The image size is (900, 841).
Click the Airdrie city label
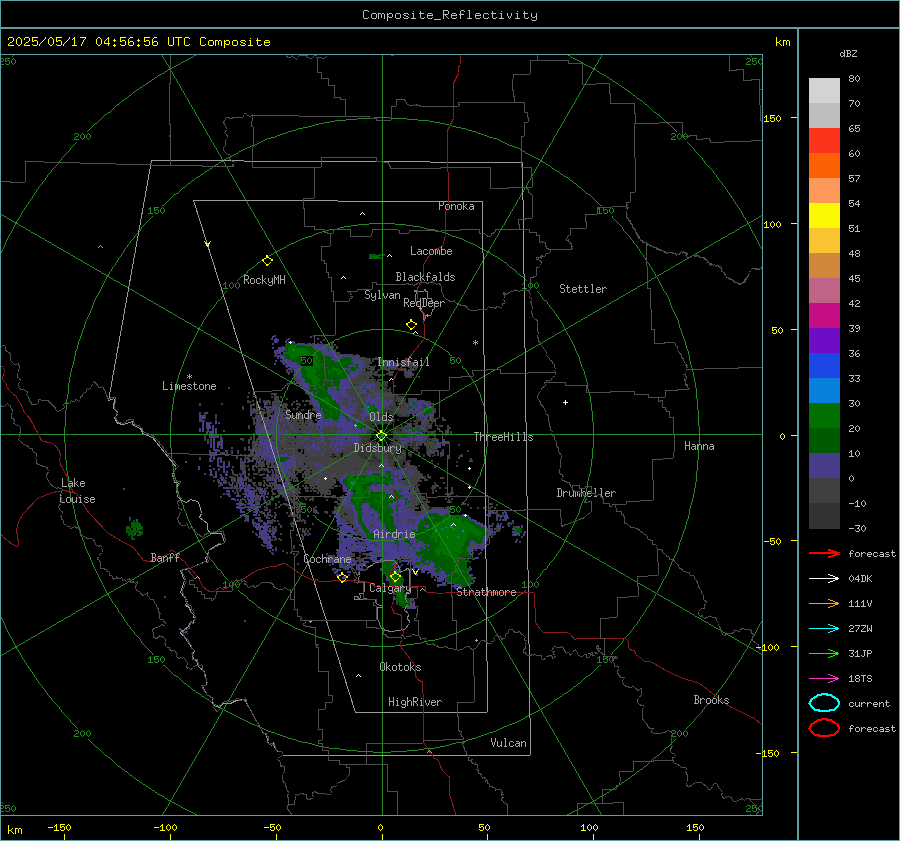coord(394,534)
